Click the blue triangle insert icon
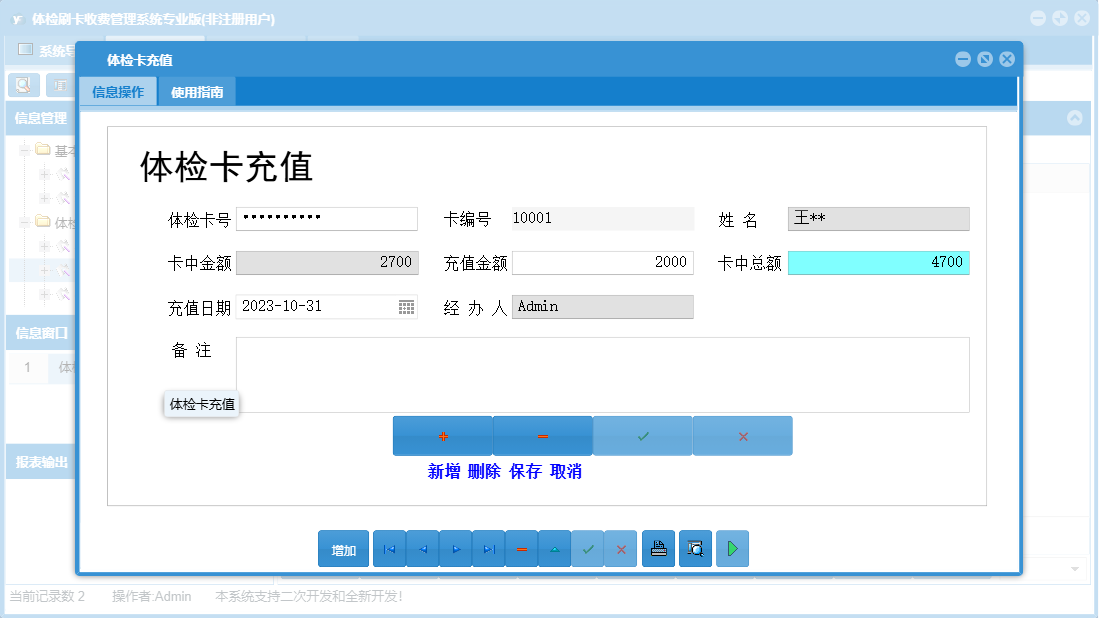This screenshot has height=618, width=1099. point(554,548)
